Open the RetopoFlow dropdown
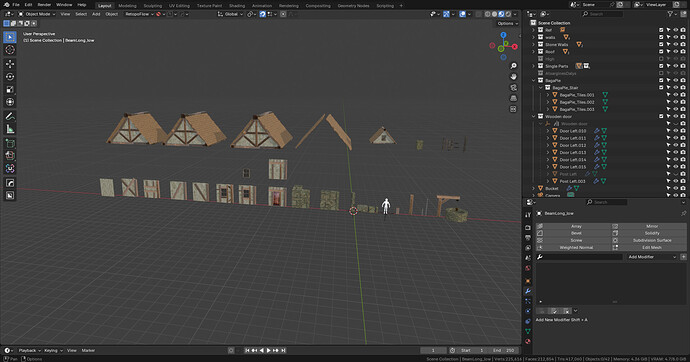 coord(139,14)
